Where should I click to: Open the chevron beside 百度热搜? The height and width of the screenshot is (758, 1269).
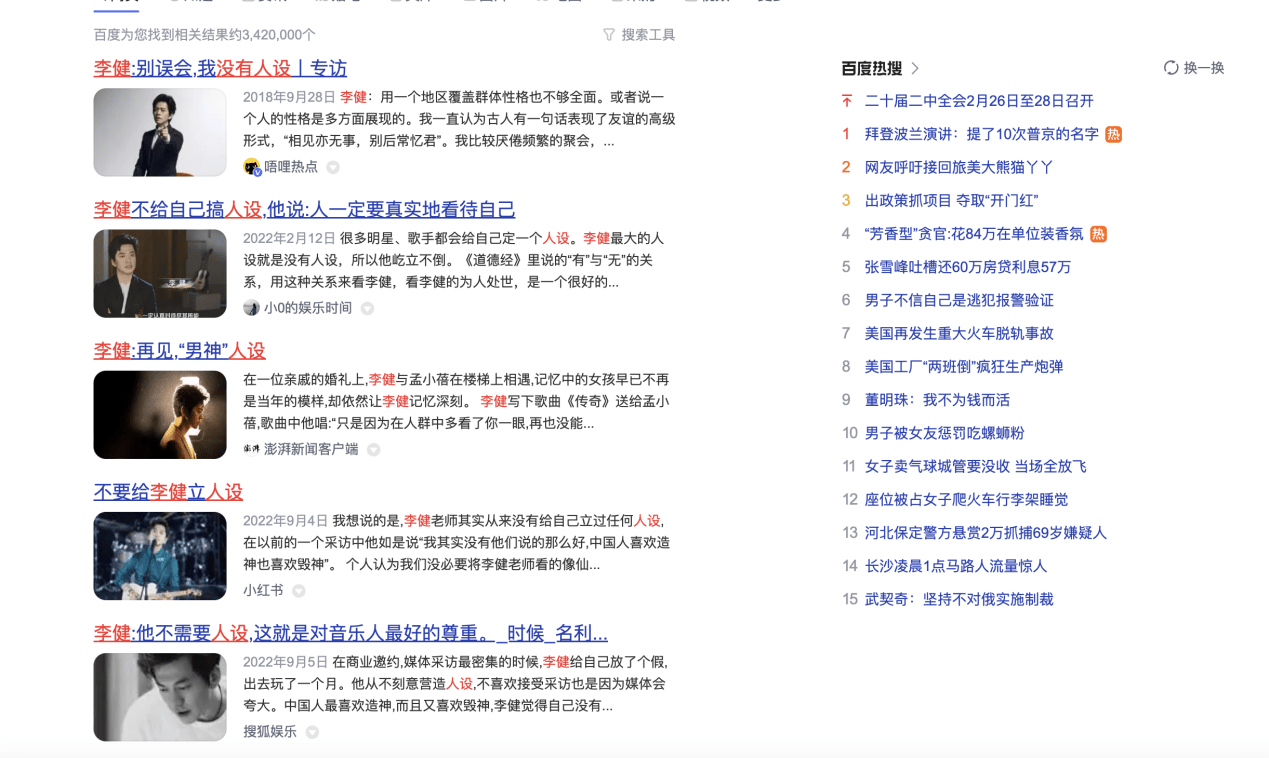click(915, 68)
